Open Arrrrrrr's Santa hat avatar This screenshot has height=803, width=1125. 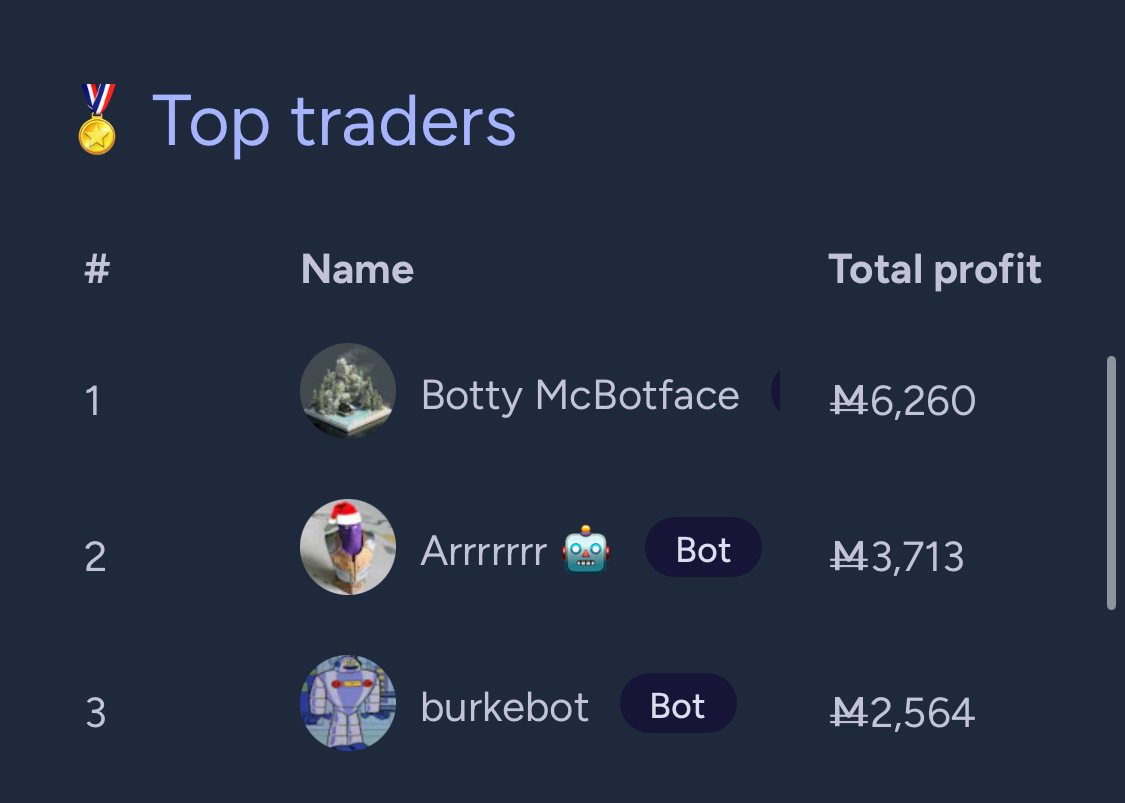pos(348,547)
